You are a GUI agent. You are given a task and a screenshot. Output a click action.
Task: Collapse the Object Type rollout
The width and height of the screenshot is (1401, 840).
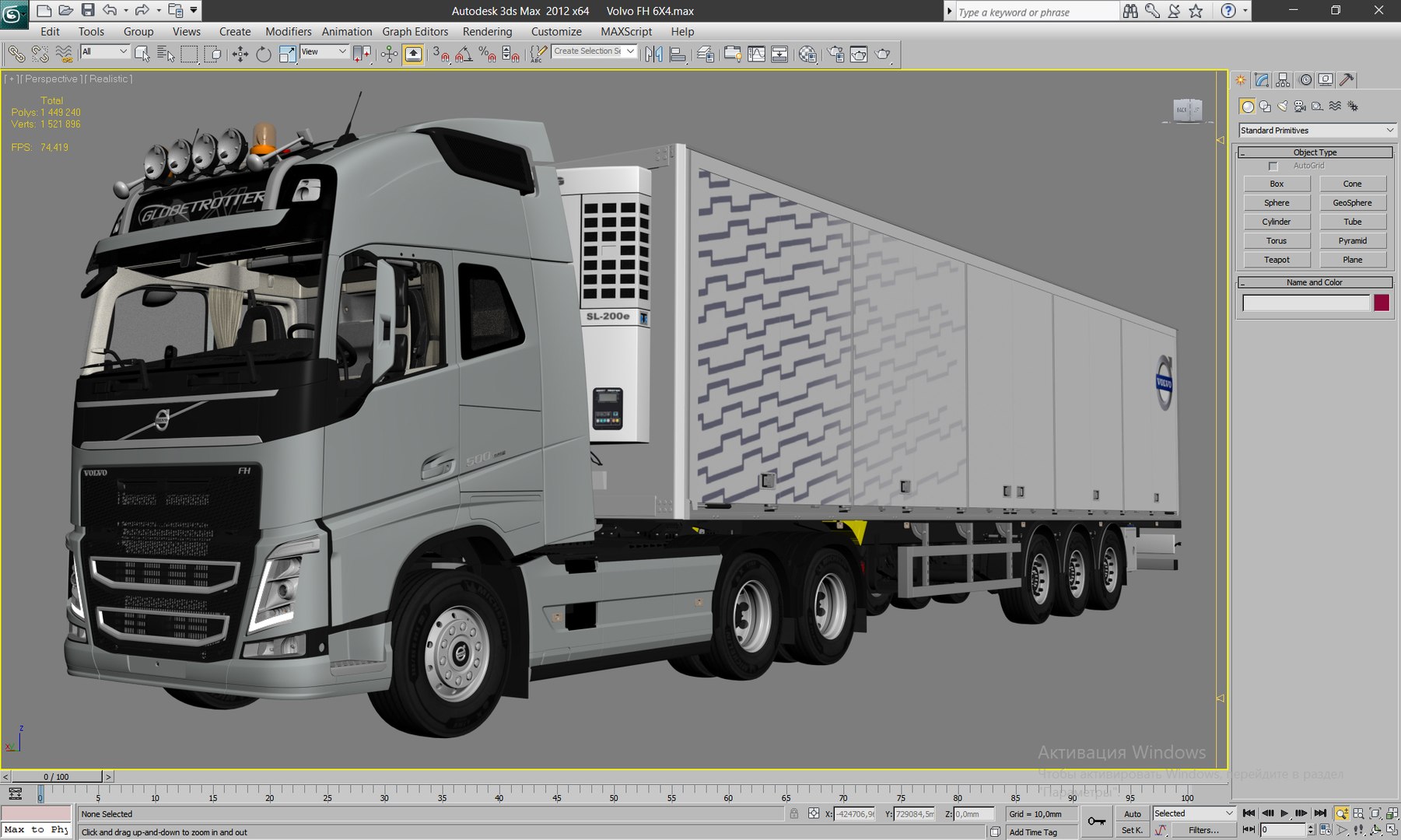coord(1315,152)
